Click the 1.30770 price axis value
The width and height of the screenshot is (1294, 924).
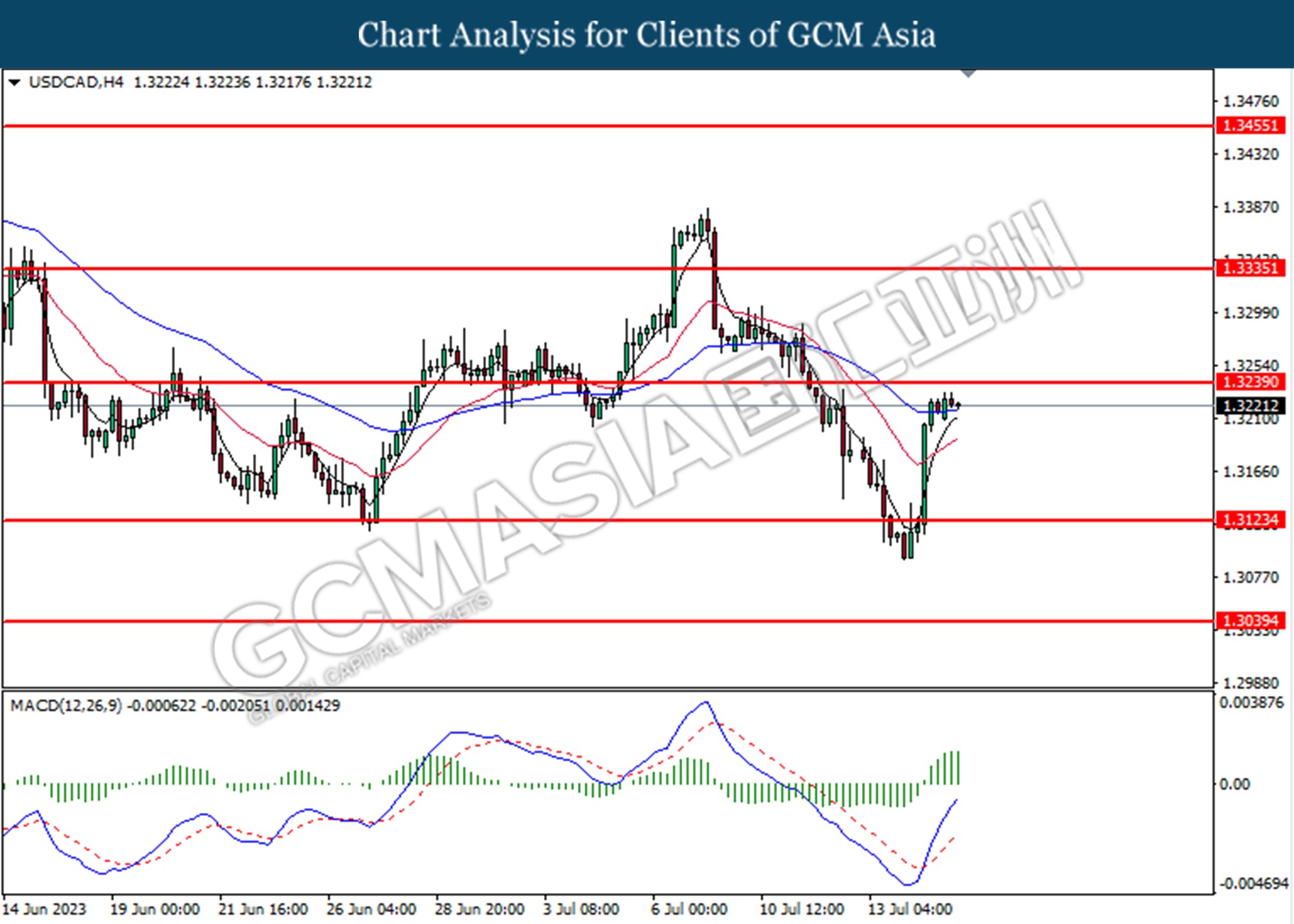[x=1251, y=577]
